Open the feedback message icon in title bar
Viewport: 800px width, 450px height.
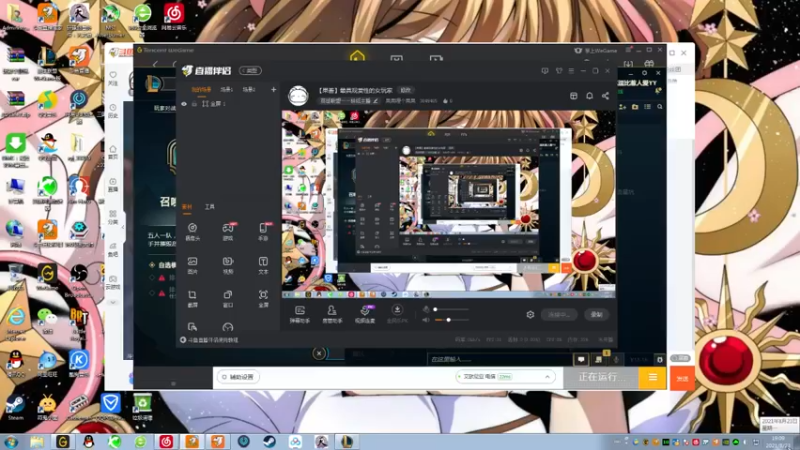pyautogui.click(x=545, y=71)
